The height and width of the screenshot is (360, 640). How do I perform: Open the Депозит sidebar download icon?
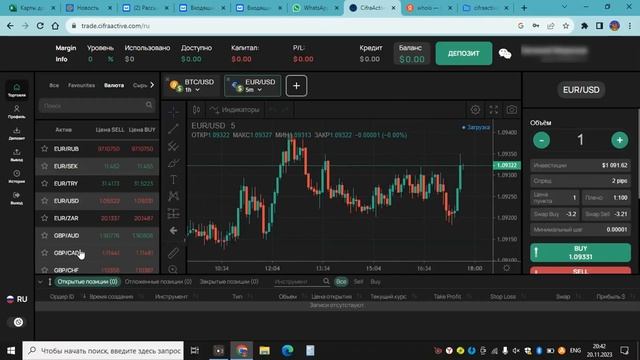point(17,133)
